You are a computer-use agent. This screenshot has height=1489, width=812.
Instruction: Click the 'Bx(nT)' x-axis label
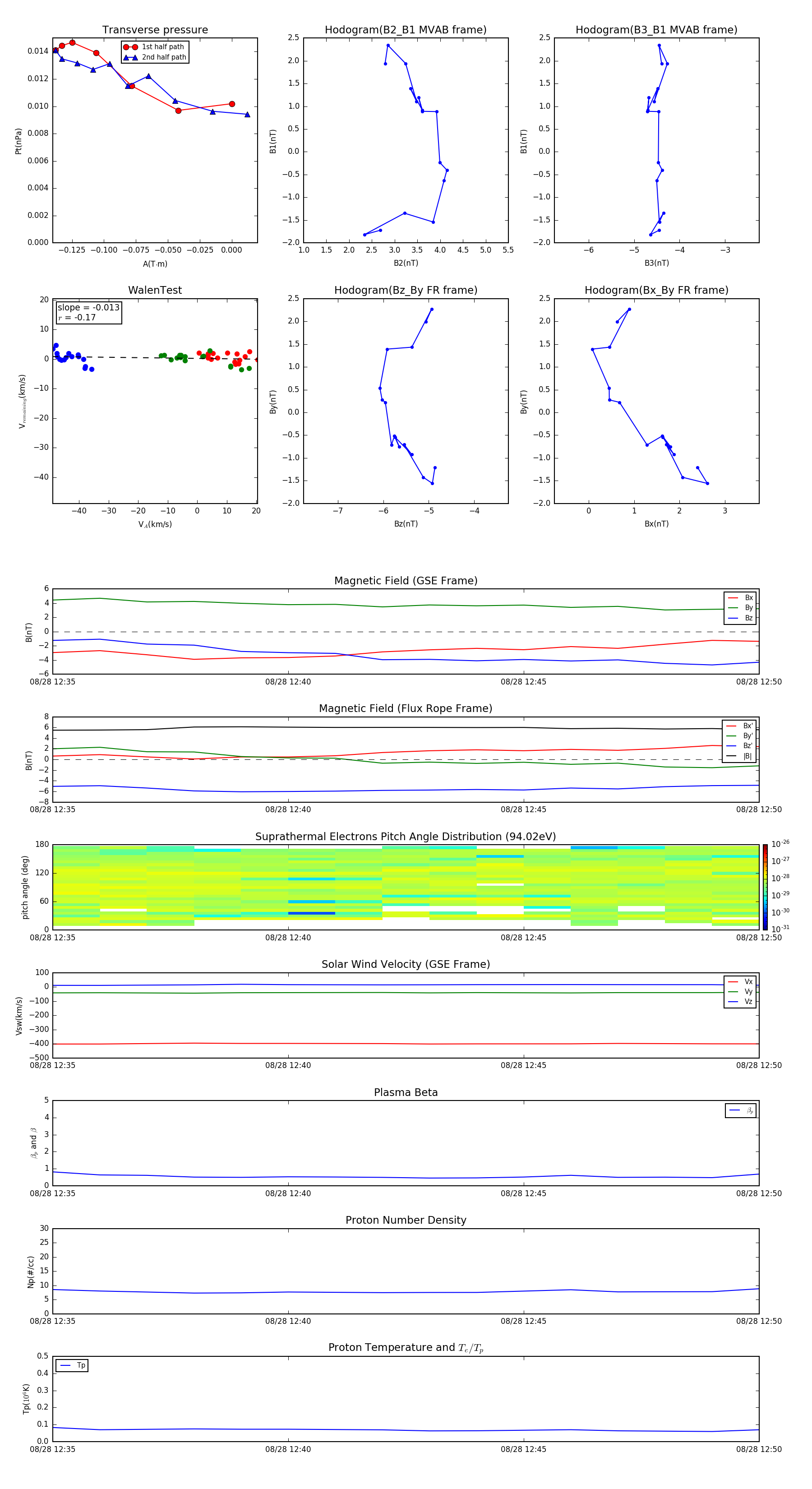click(x=656, y=524)
